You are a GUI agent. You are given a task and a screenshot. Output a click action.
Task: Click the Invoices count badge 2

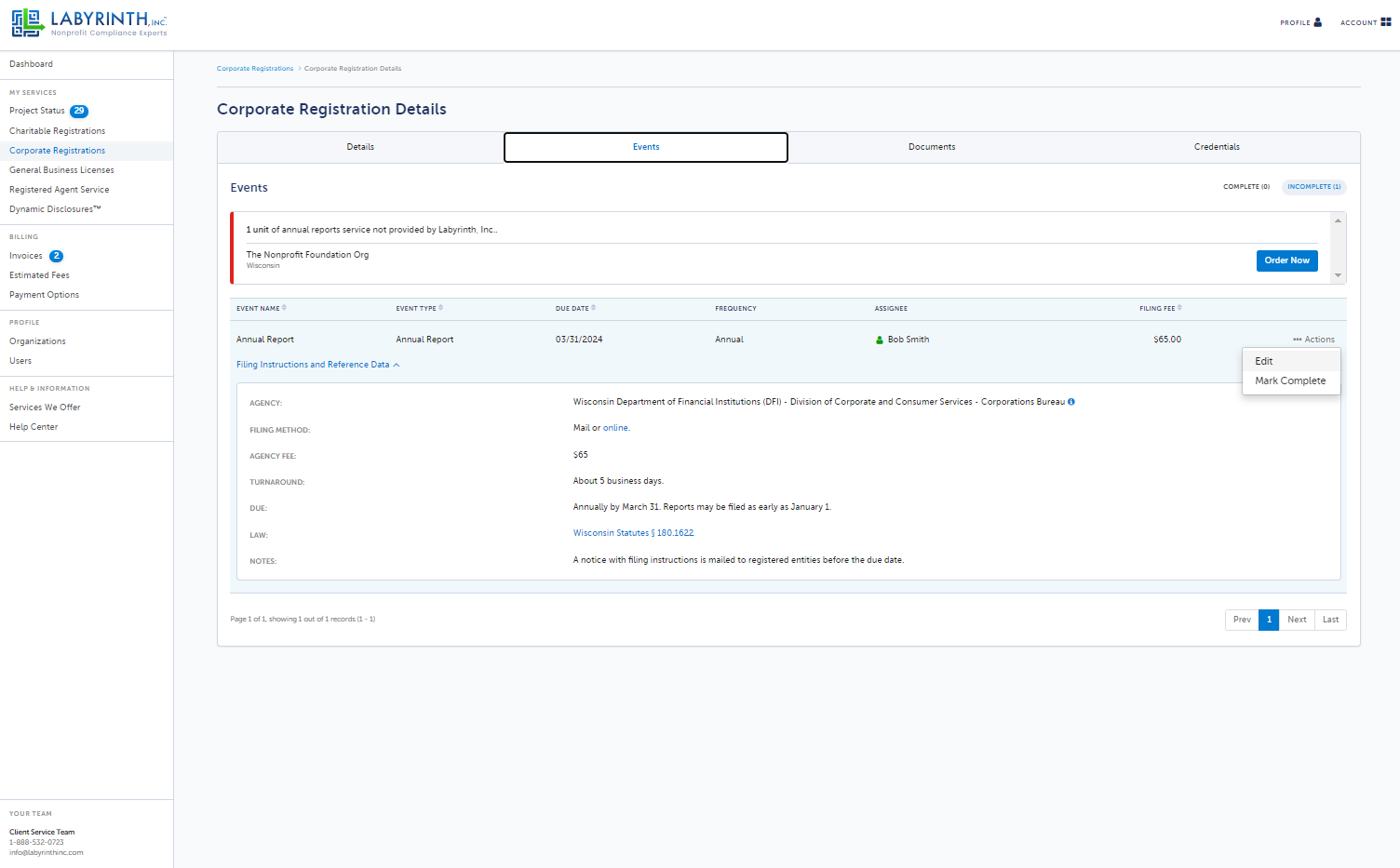[56, 256]
